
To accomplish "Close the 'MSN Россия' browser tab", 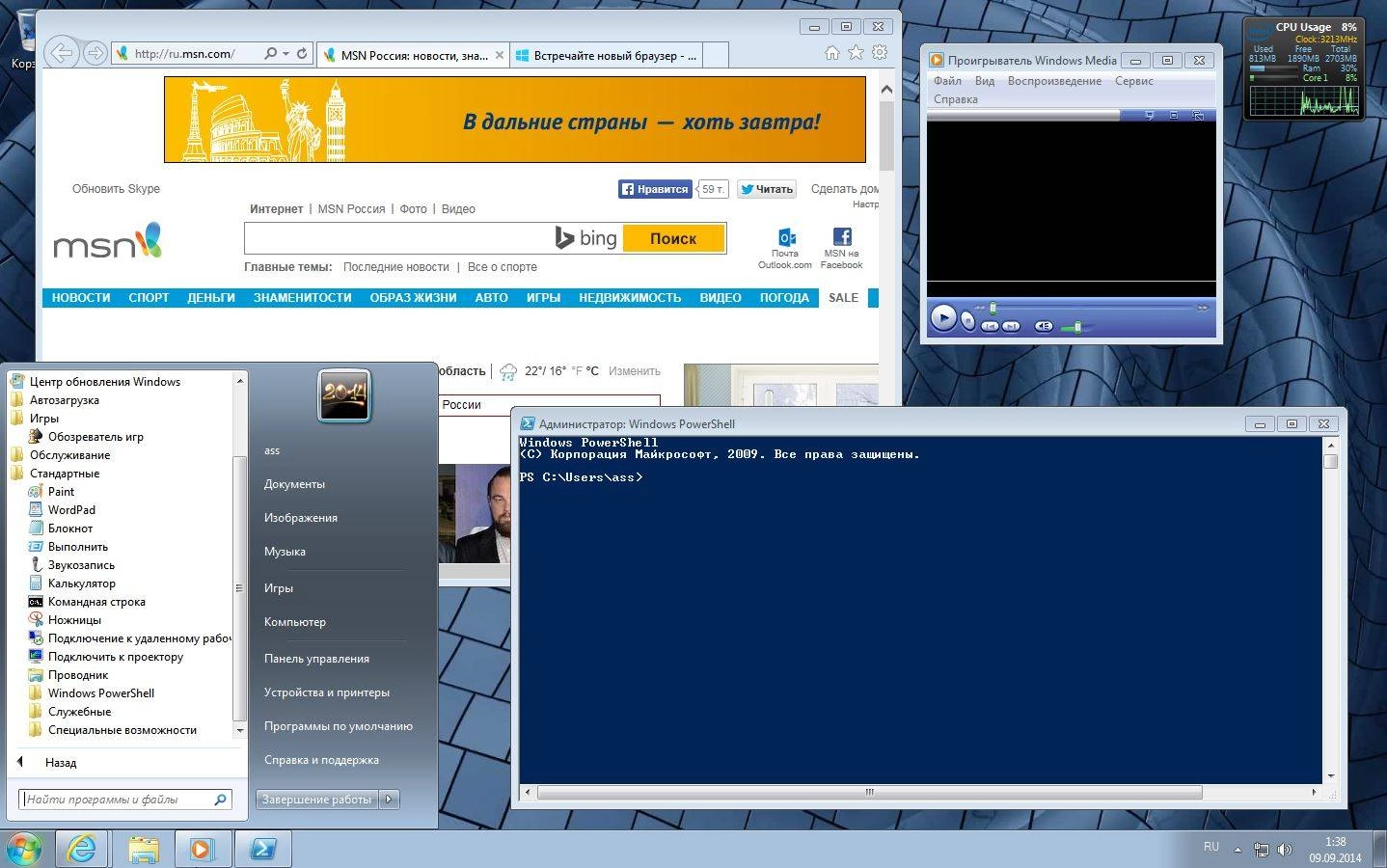I will pos(500,55).
